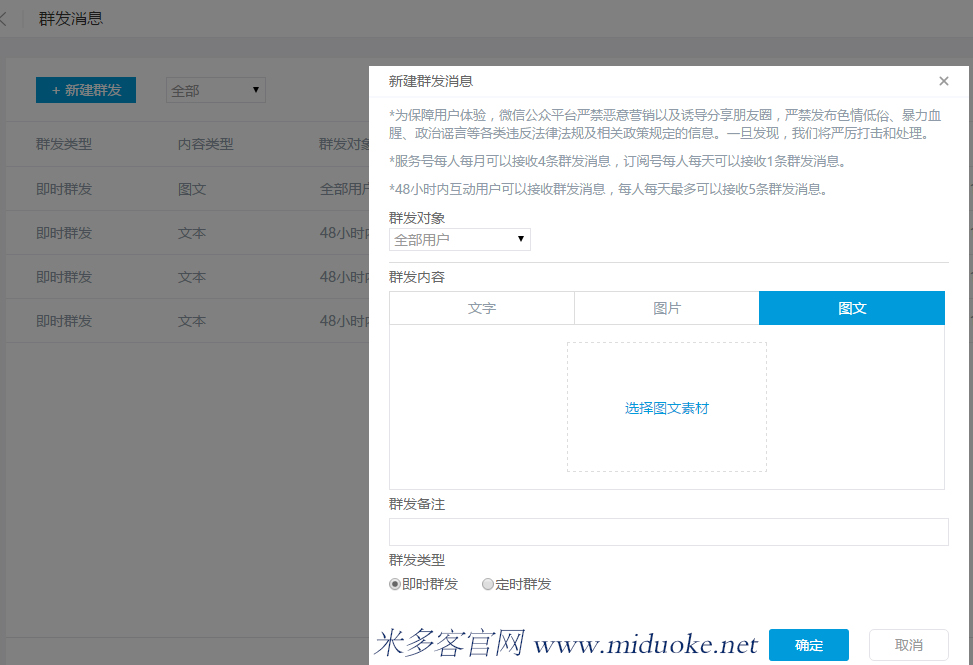Screen dimensions: 973x665
Task: Click the back arrow icon
Action: [x=4, y=19]
